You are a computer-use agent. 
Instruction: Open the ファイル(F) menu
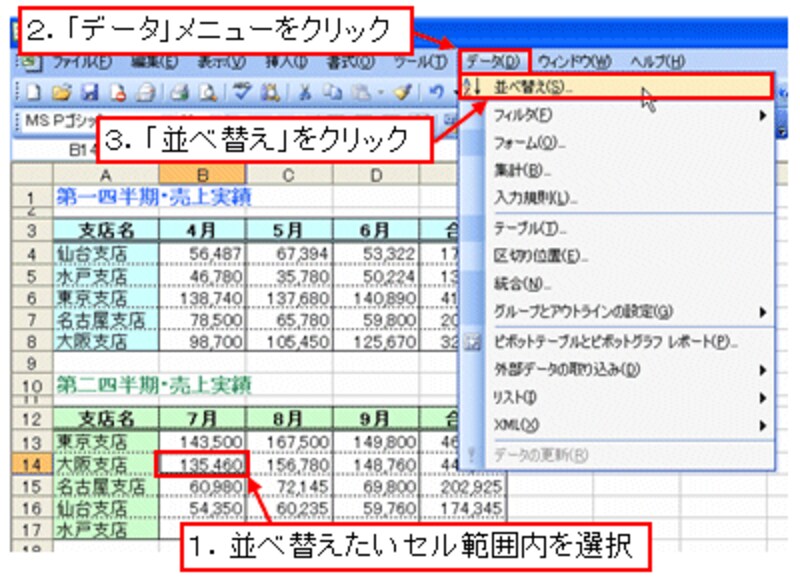pyautogui.click(x=83, y=62)
